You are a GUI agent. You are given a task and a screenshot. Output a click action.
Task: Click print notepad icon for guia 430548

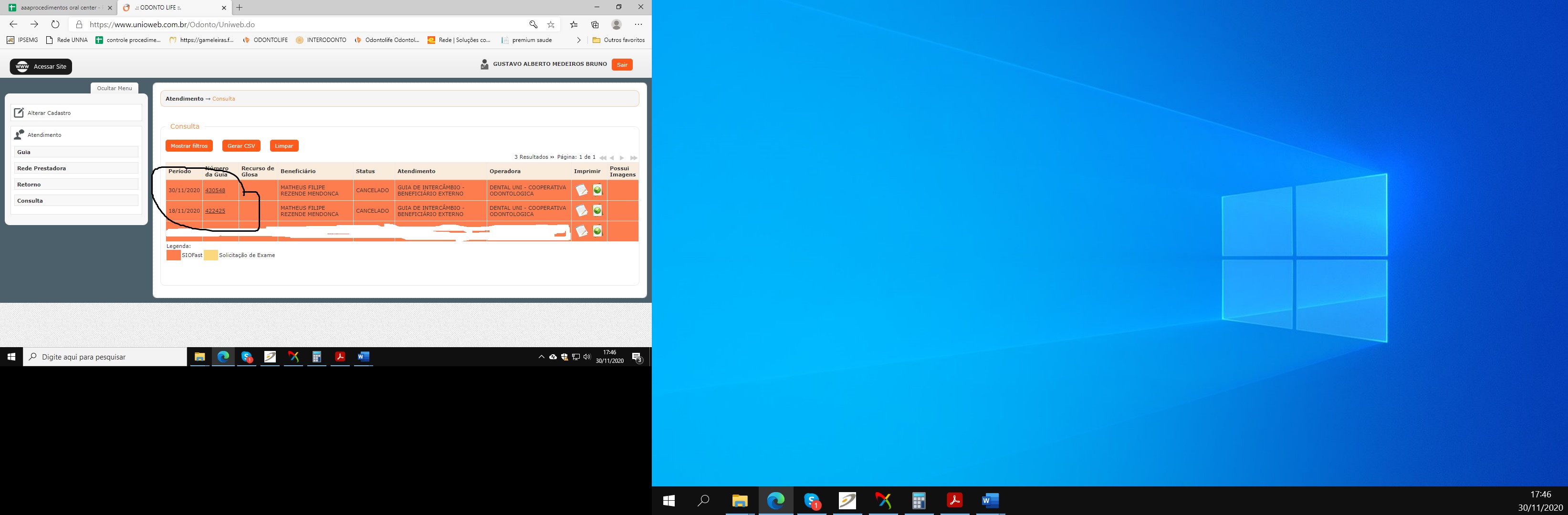point(581,190)
